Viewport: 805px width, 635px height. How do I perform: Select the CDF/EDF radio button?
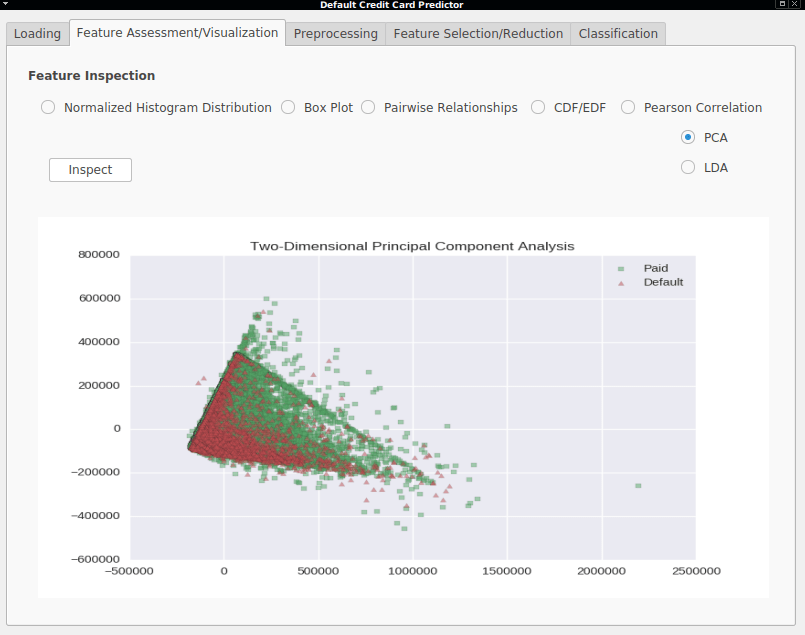pos(538,107)
